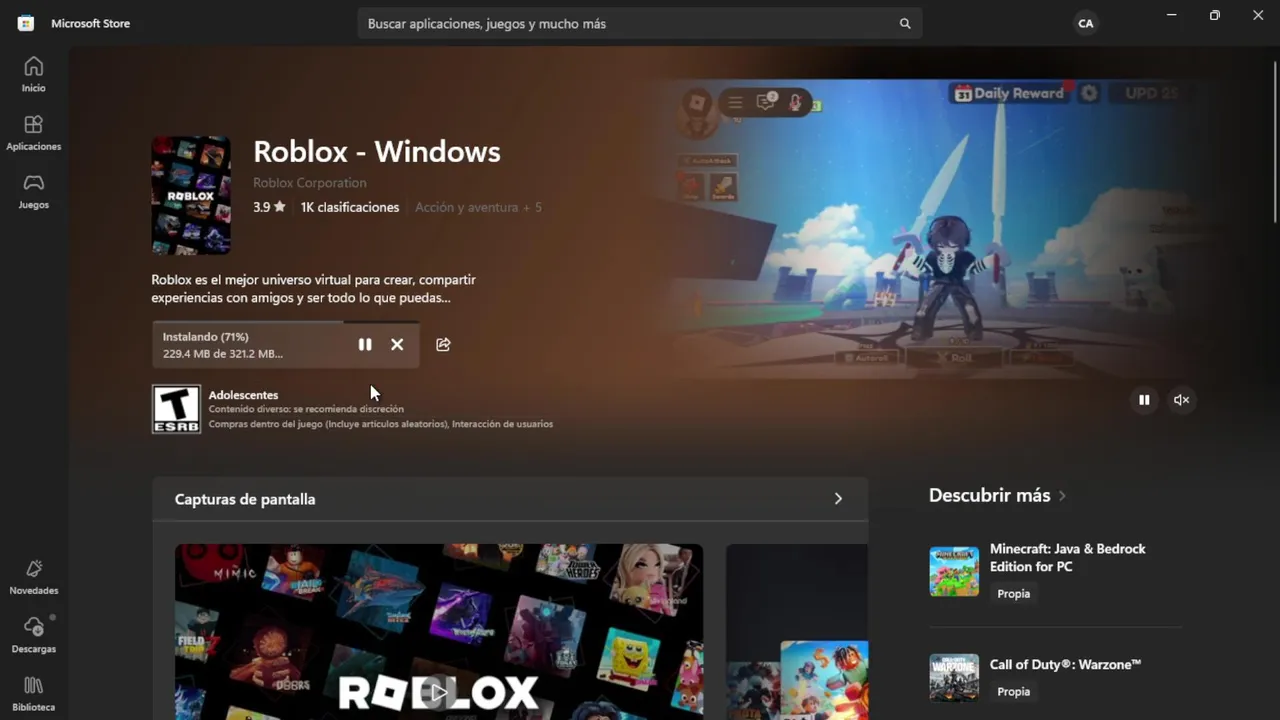The width and height of the screenshot is (1280, 720).
Task: Click the Call of Duty Warzone icon
Action: (x=954, y=677)
